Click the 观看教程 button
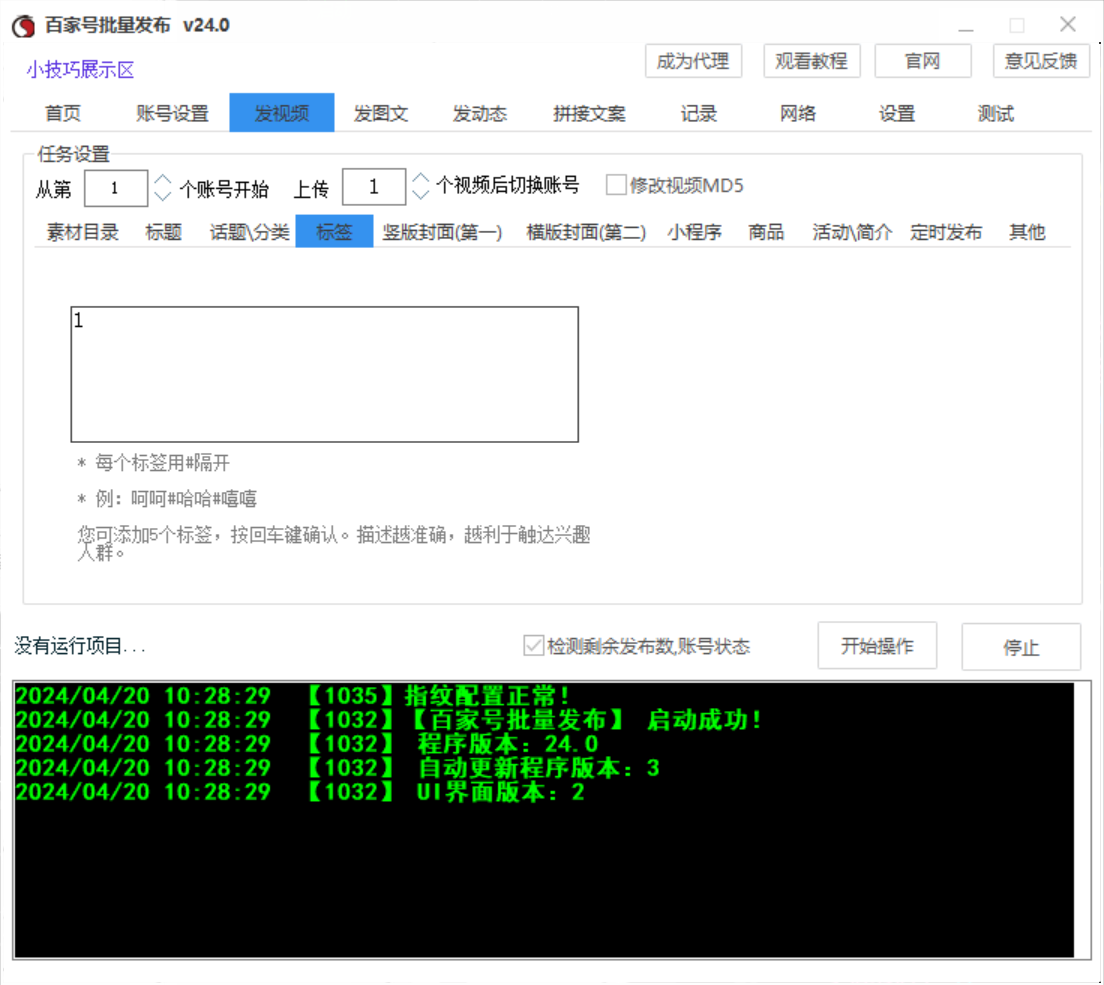 pos(811,61)
